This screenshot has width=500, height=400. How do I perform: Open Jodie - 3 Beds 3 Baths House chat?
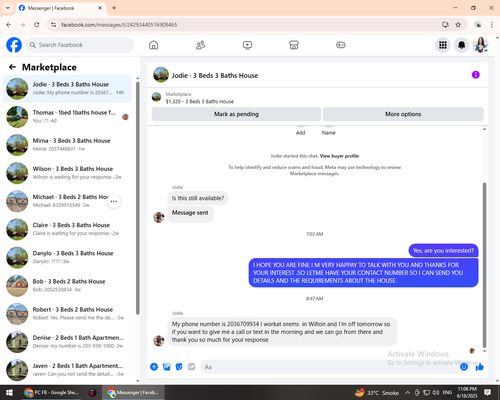(67, 89)
